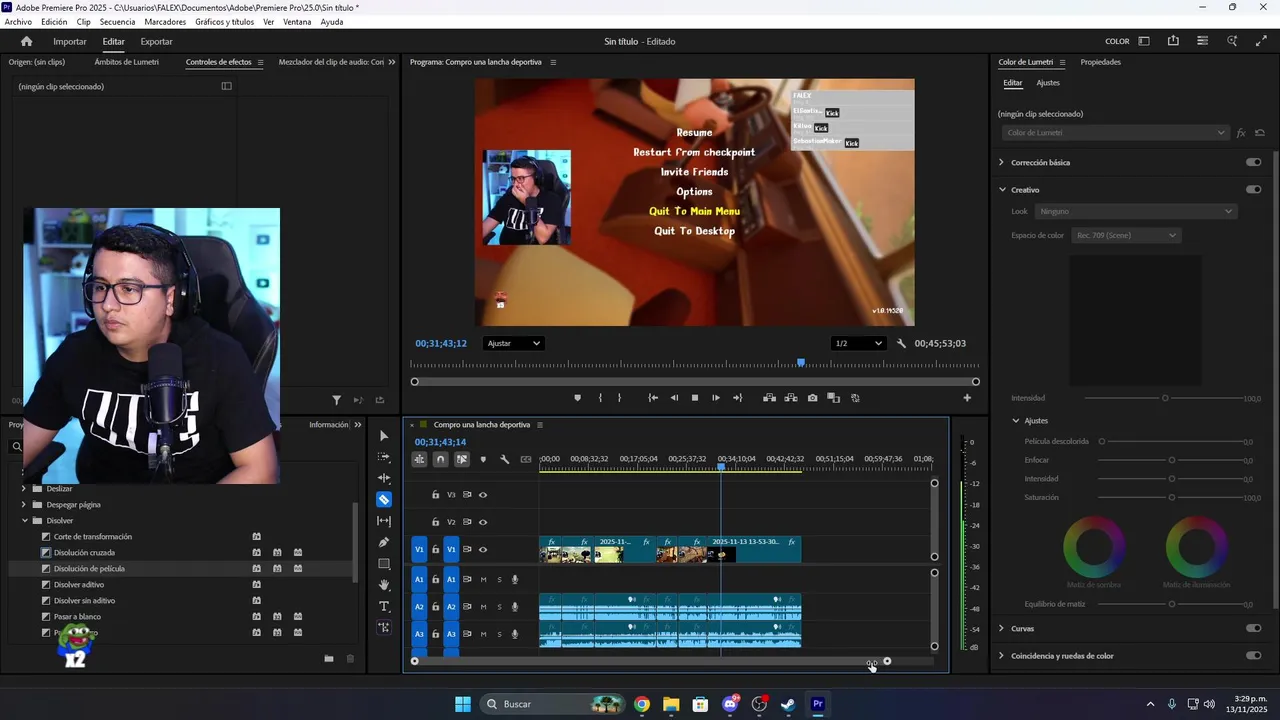1280x720 pixels.
Task: Open the Ajustar zoom level dropdown
Action: [x=514, y=343]
